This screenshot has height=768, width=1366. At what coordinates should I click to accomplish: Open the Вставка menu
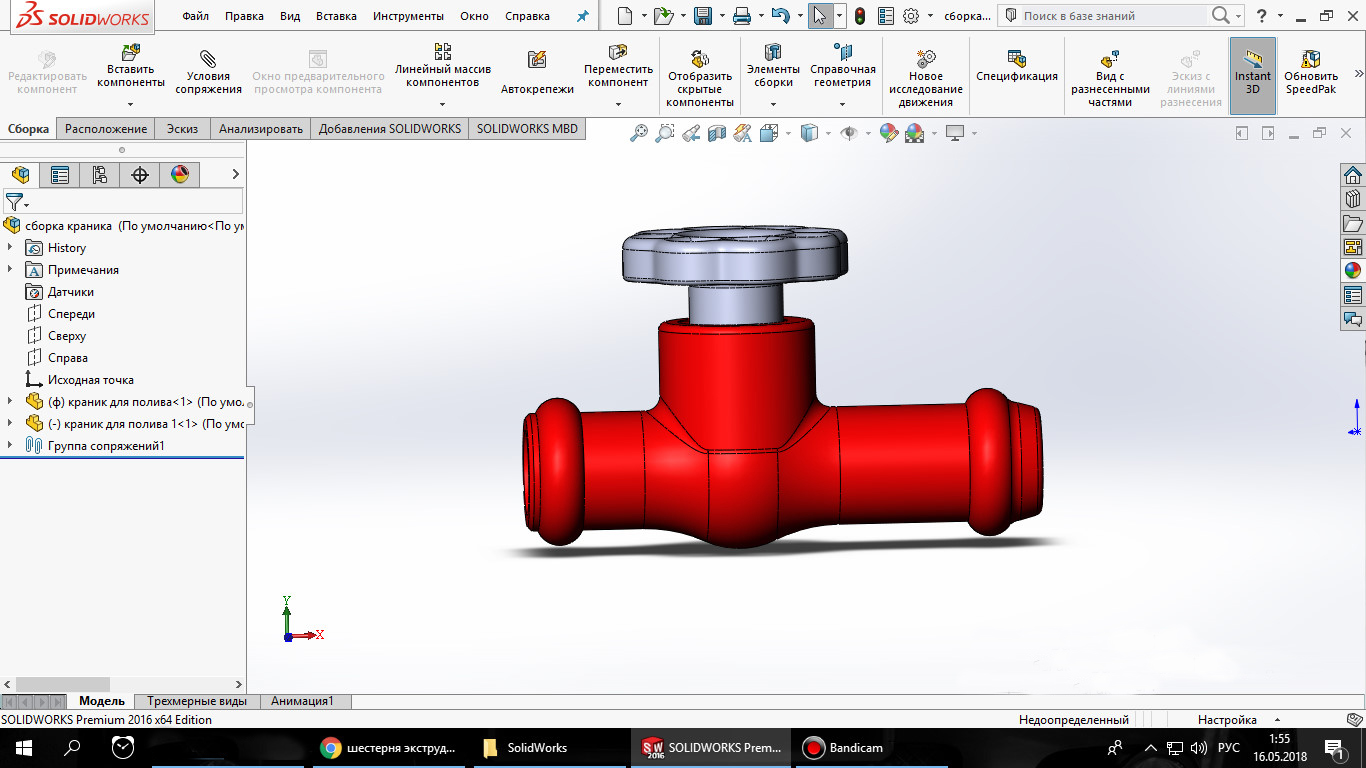click(336, 17)
